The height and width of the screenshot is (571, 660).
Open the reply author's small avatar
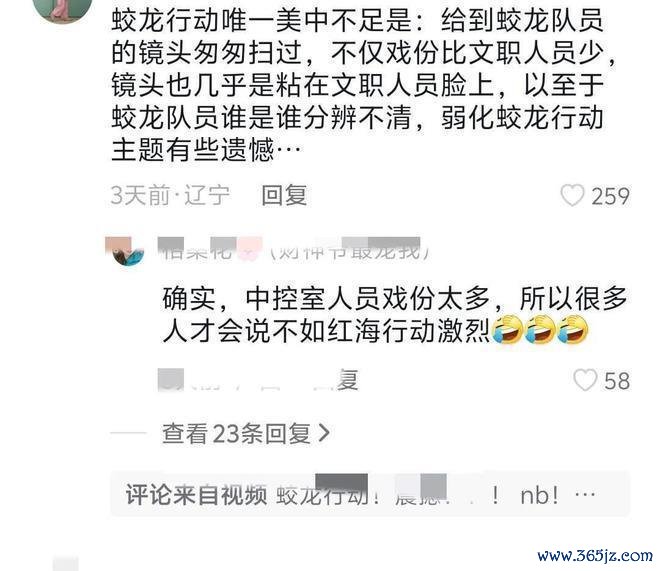[125, 252]
